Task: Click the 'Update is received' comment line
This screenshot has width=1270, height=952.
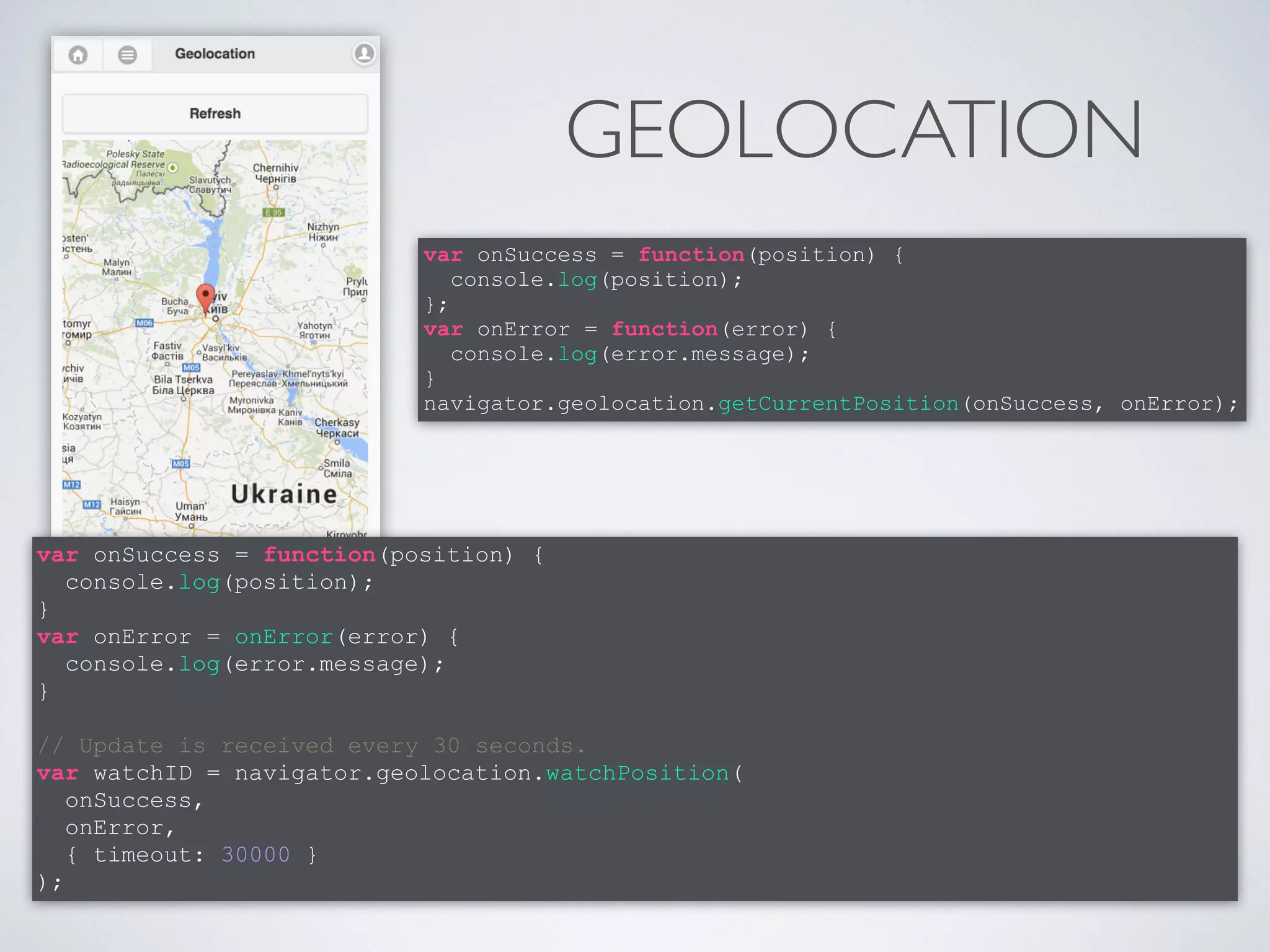Action: click(x=311, y=746)
